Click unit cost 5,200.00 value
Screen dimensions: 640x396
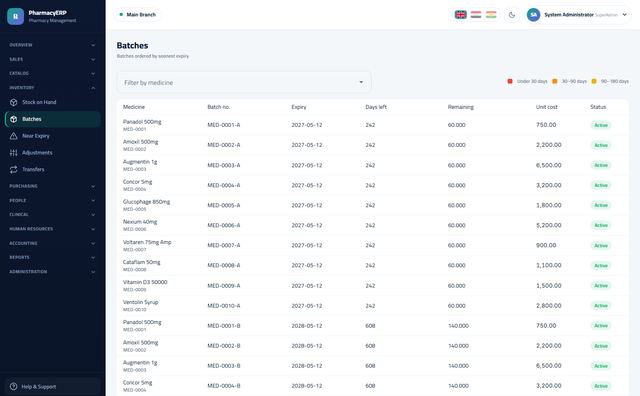(x=549, y=225)
